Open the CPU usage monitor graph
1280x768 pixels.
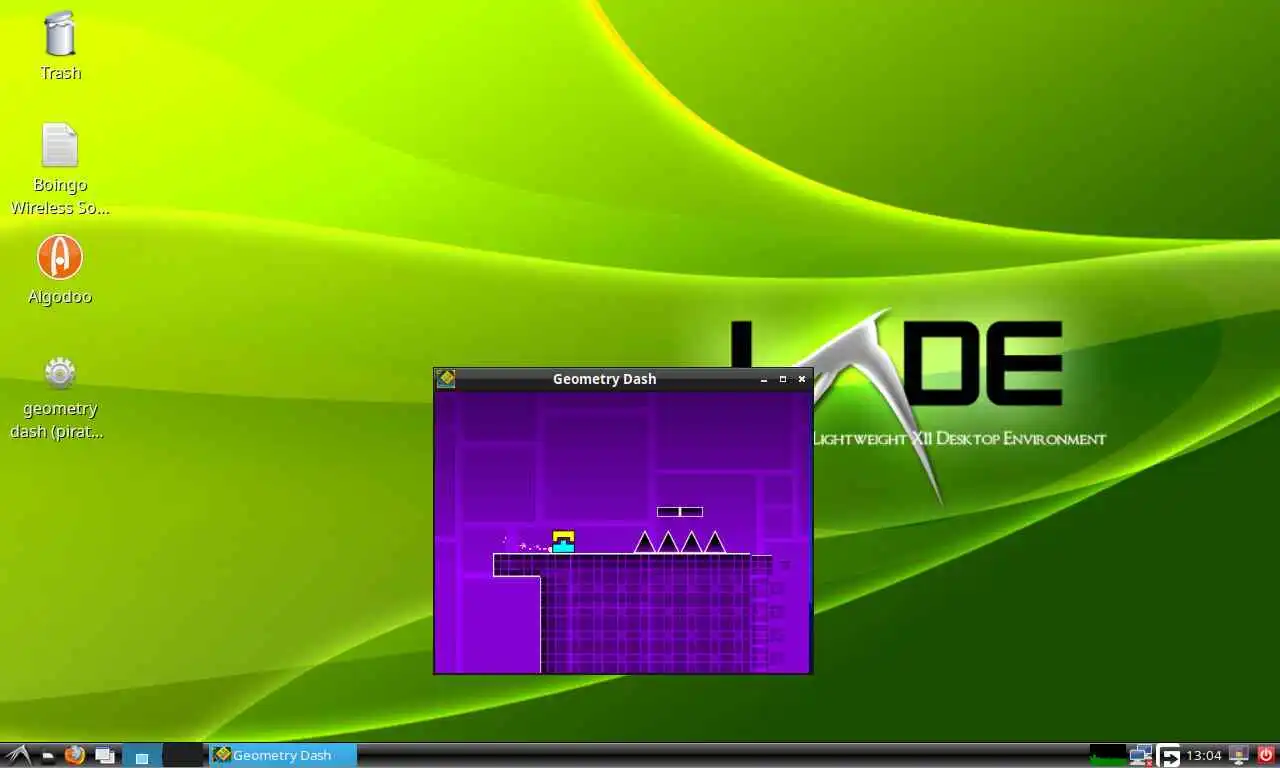[x=1107, y=755]
